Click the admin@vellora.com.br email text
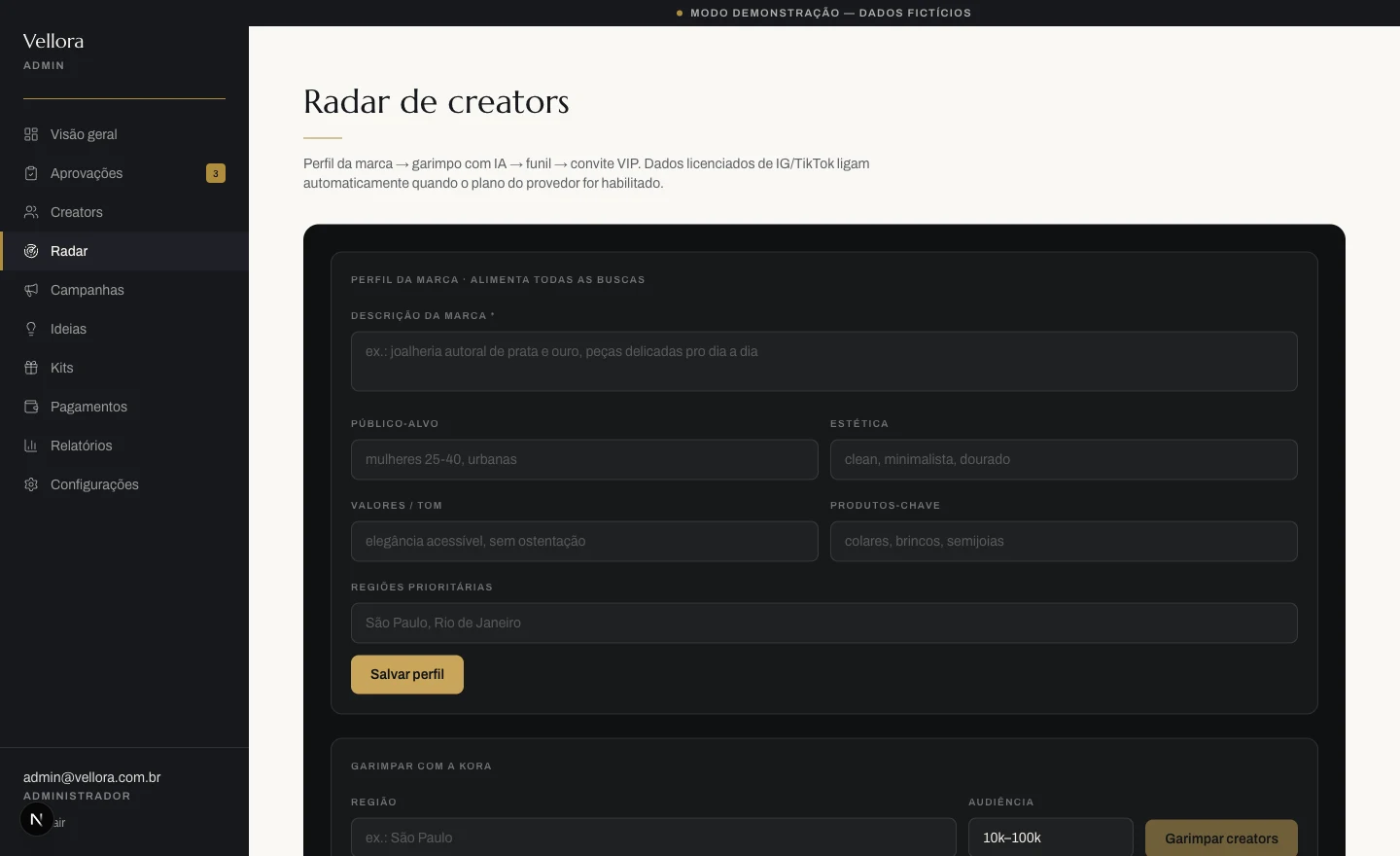Image resolution: width=1400 pixels, height=856 pixels. (92, 777)
